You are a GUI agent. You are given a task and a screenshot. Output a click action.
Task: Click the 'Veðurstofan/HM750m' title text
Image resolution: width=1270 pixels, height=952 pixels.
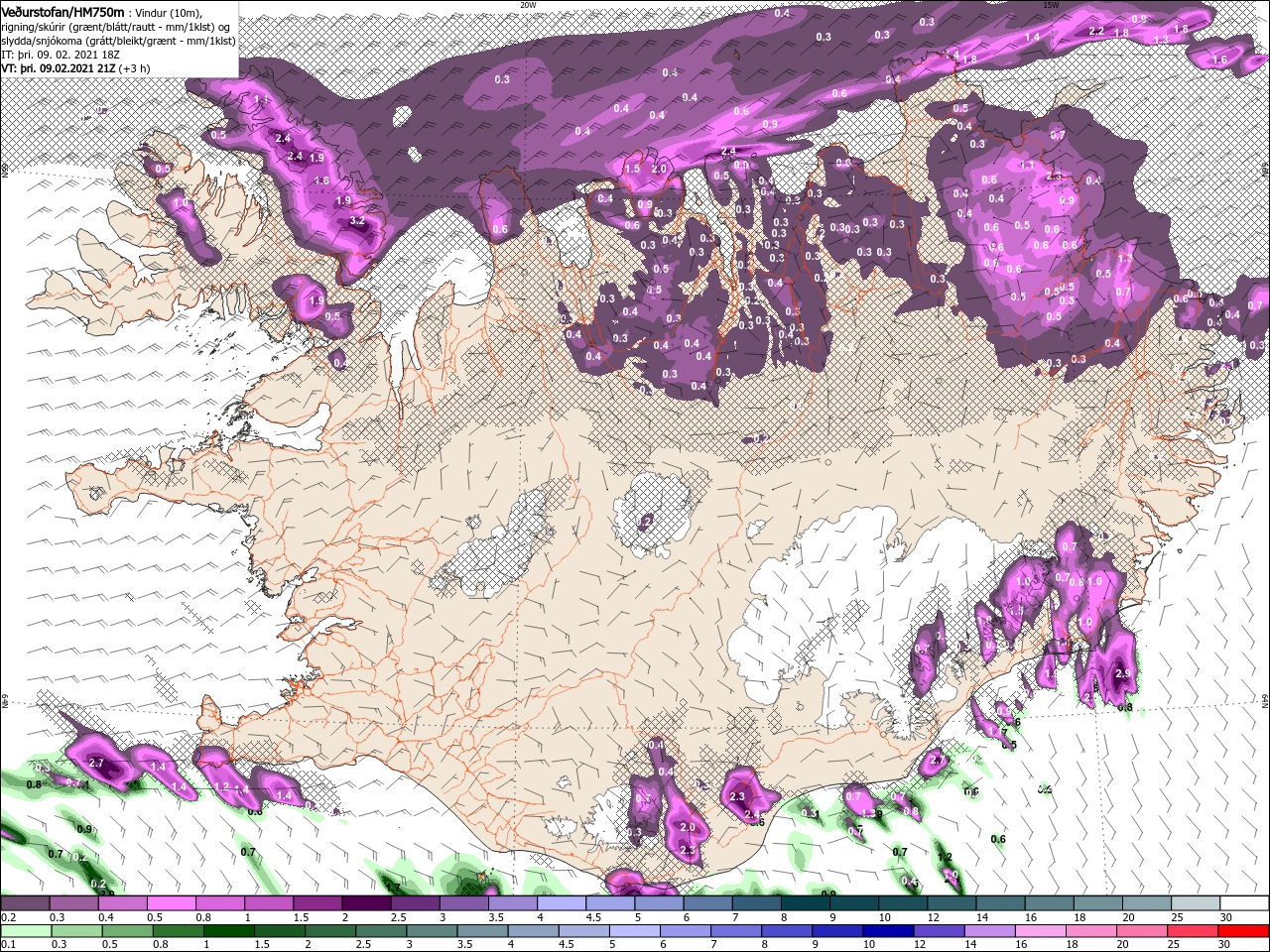(63, 11)
